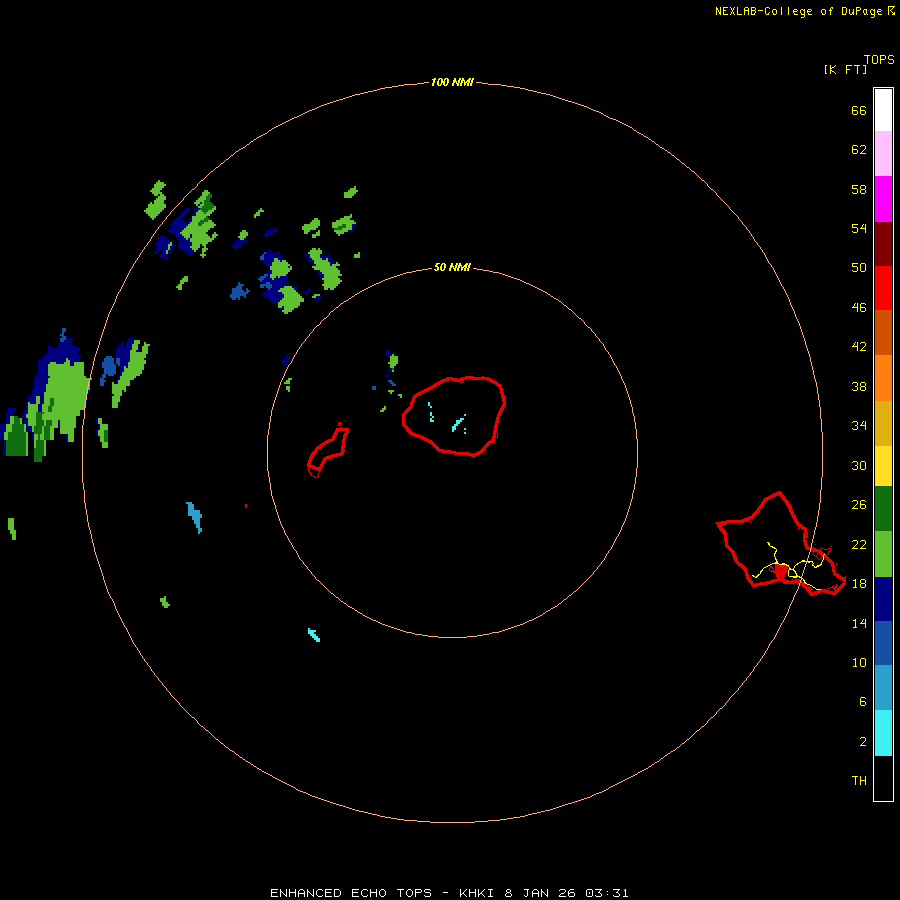Image resolution: width=900 pixels, height=900 pixels.
Task: Click the 03:31 timestamp
Action: (607, 893)
